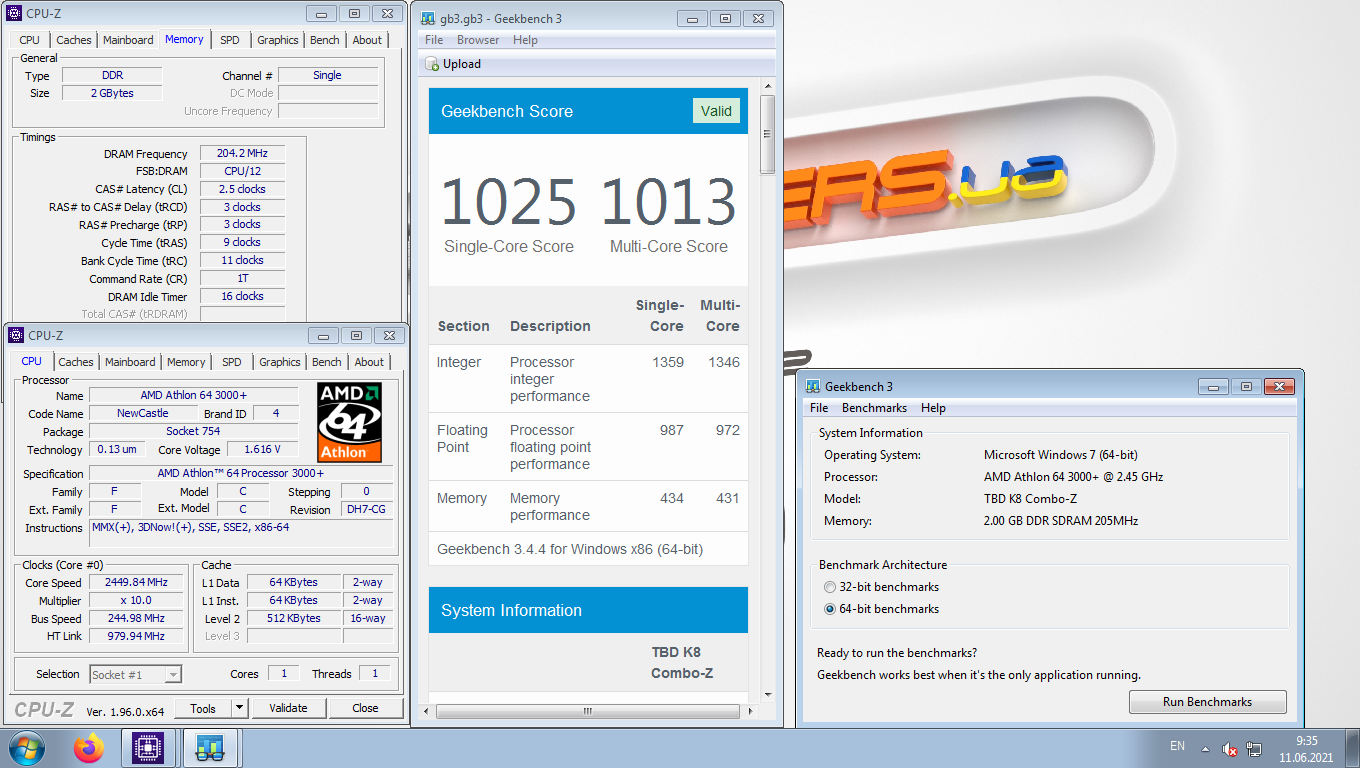
Task: Open Help menu in gb3.gb3 window
Action: [525, 40]
